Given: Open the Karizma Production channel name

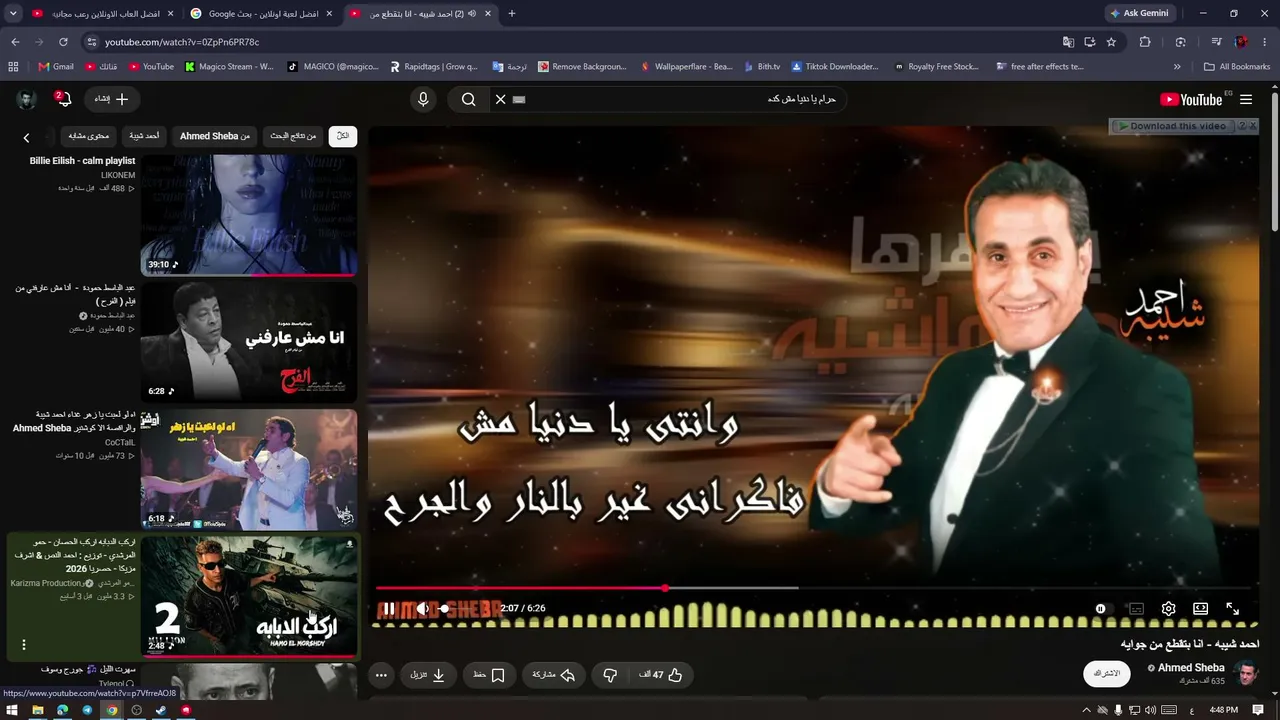Looking at the screenshot, I should click(x=46, y=583).
